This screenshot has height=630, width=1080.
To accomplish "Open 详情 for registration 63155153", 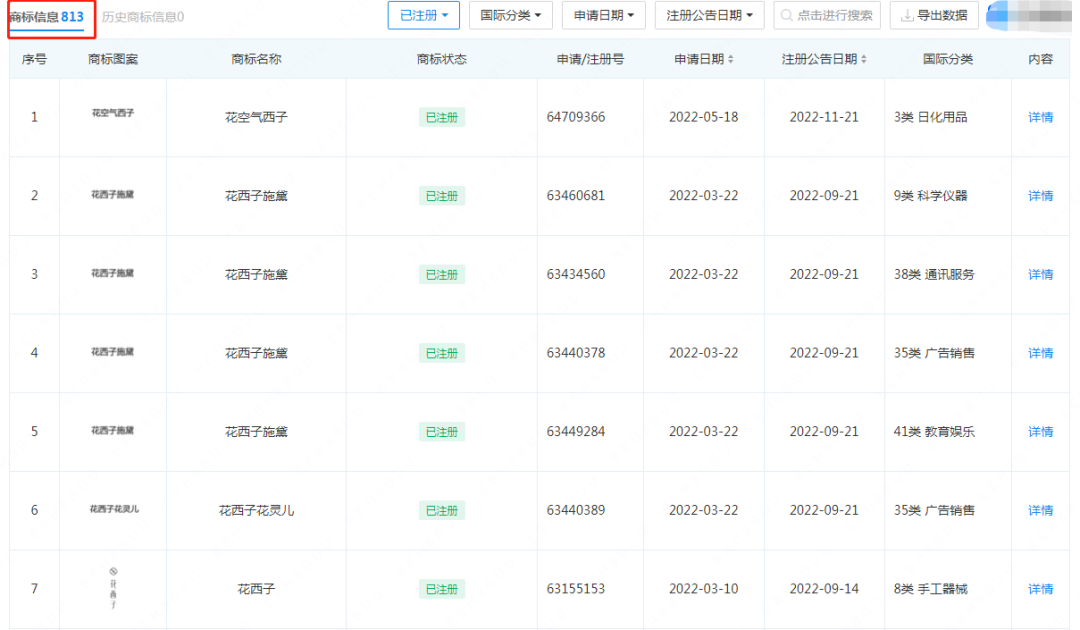I will tap(1040, 589).
